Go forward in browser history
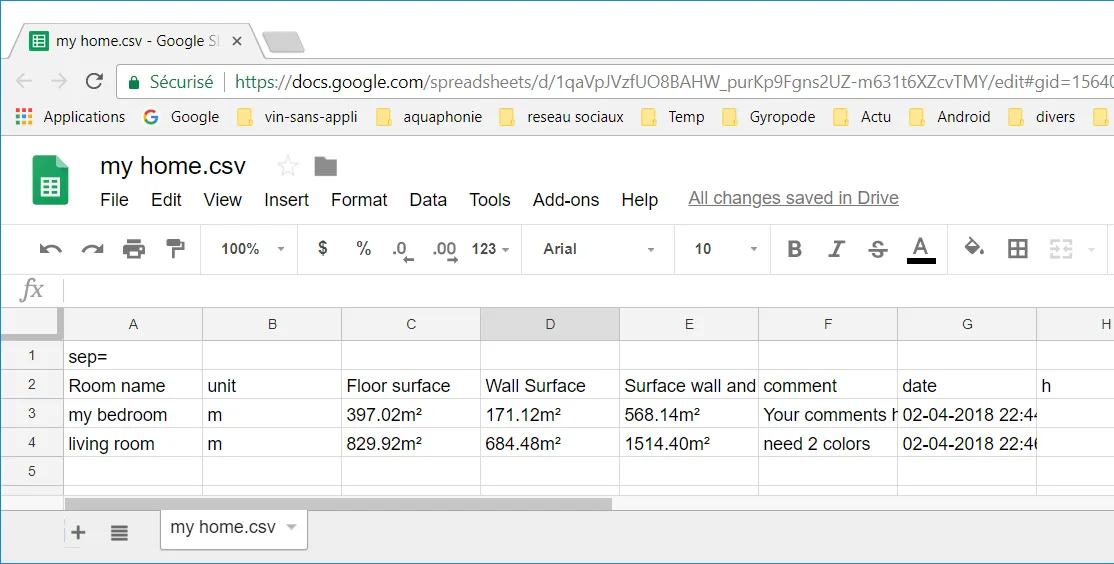The height and width of the screenshot is (564, 1114). [59, 81]
